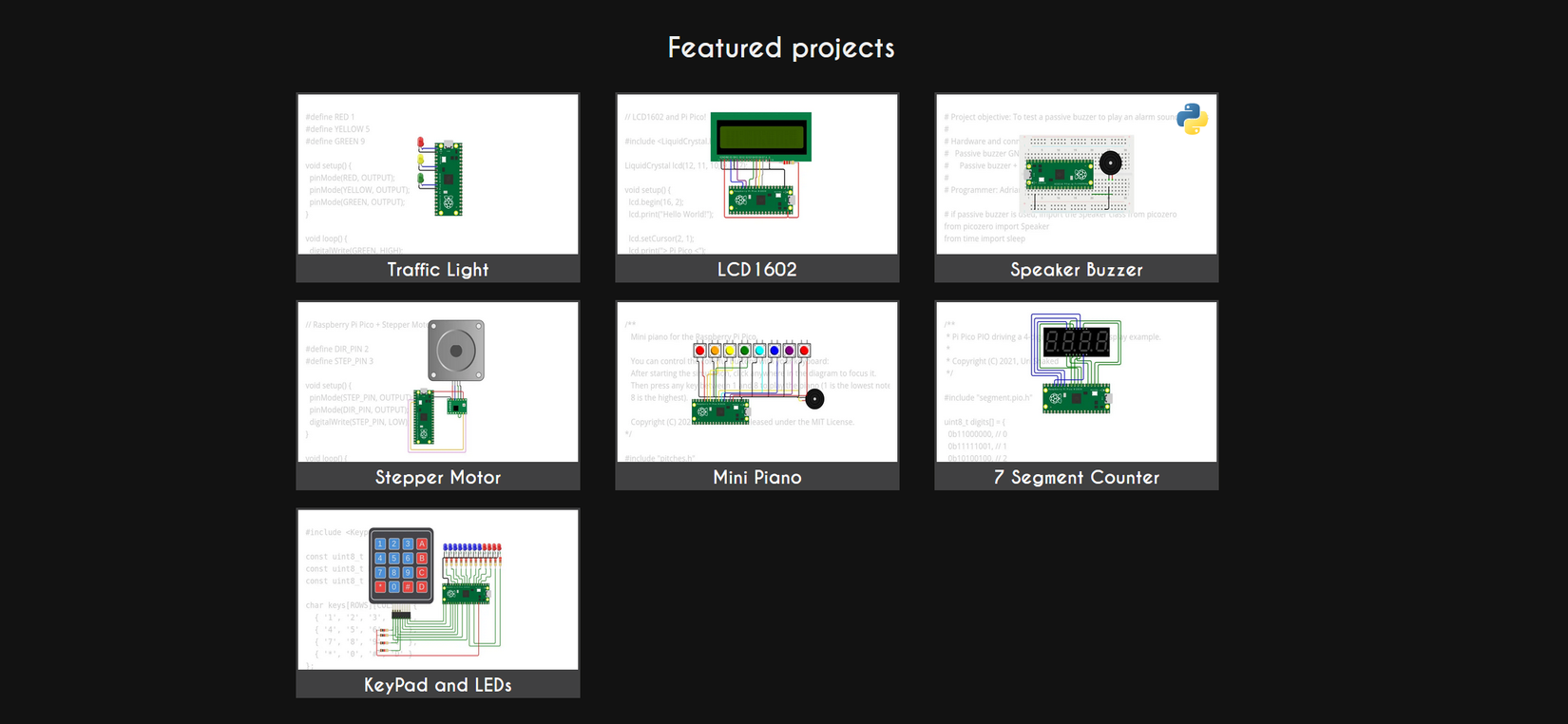Viewport: 1568px width, 724px height.
Task: Click the Pico board in Traffic Light card
Action: 449,180
